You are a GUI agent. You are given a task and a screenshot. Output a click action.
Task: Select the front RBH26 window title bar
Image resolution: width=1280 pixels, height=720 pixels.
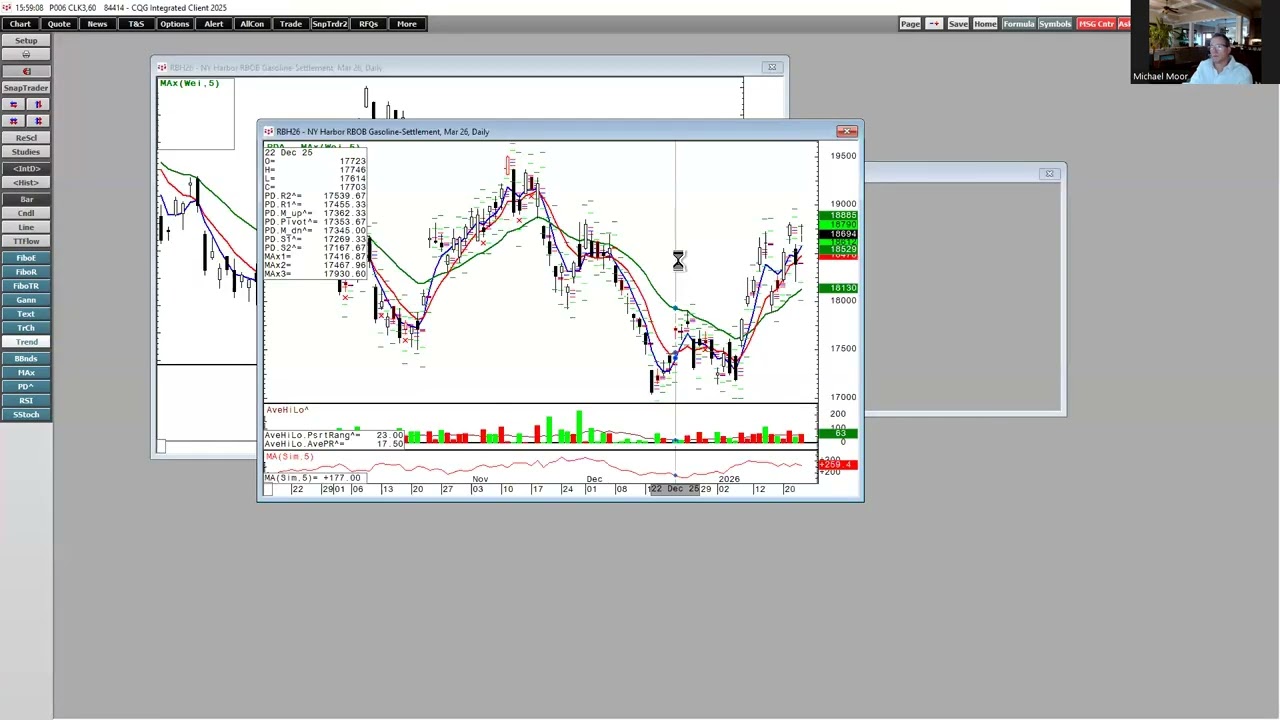pos(560,131)
